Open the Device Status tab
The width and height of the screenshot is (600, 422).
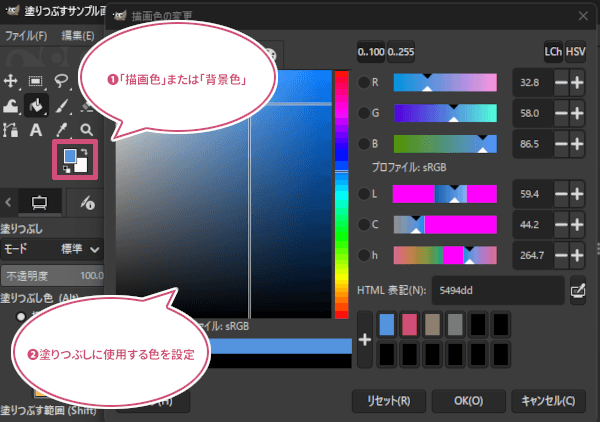tap(87, 202)
